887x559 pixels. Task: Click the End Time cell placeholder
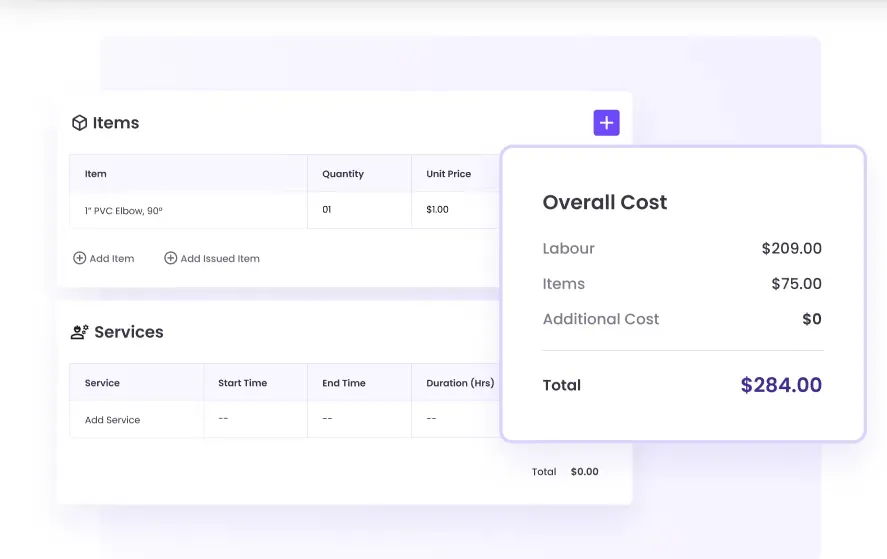click(327, 419)
